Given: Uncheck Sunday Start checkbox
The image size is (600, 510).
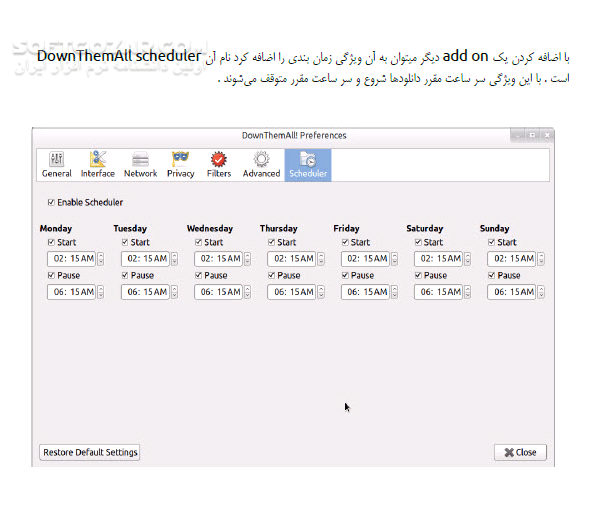Looking at the screenshot, I should point(491,242).
